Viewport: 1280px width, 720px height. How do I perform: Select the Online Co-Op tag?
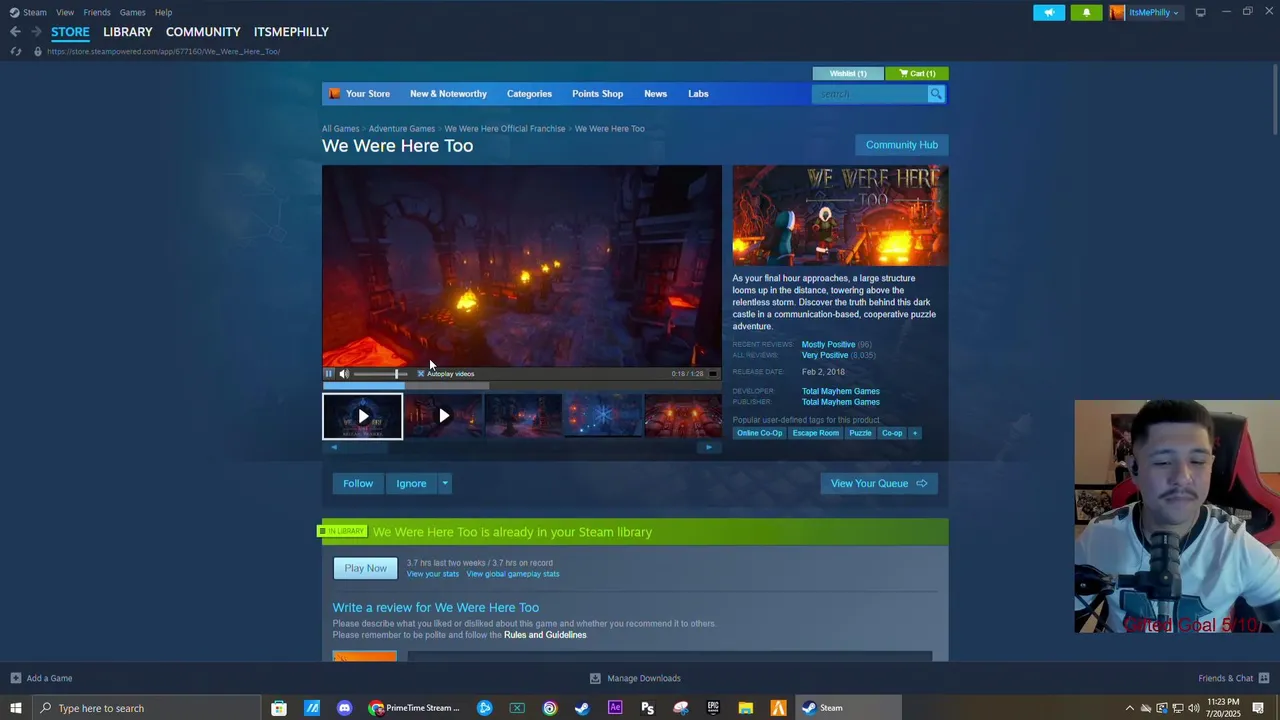tap(759, 433)
